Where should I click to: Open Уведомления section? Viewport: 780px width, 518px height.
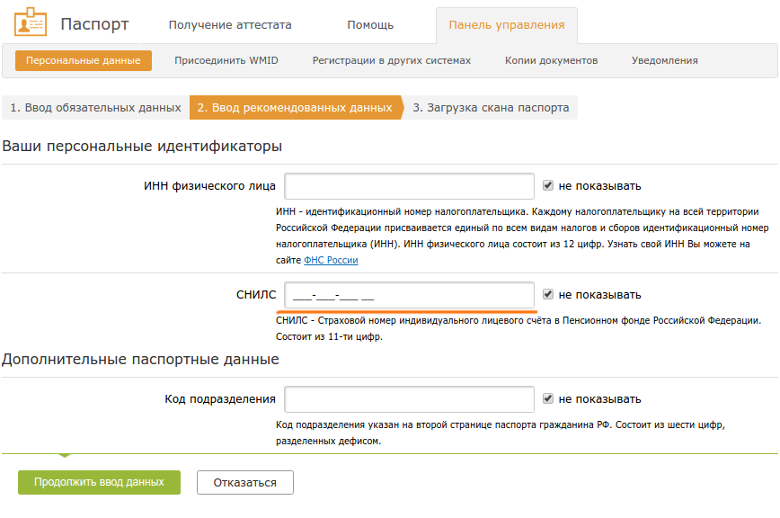tap(665, 61)
